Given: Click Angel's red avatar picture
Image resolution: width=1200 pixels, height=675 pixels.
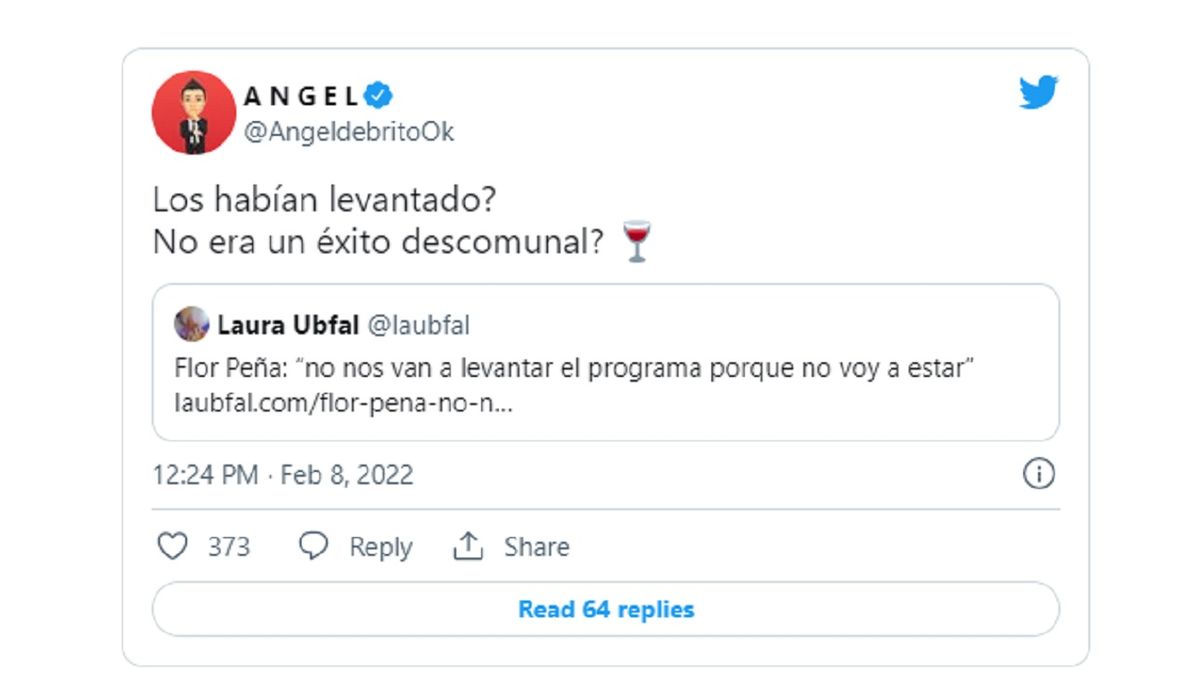Looking at the screenshot, I should click(x=194, y=112).
